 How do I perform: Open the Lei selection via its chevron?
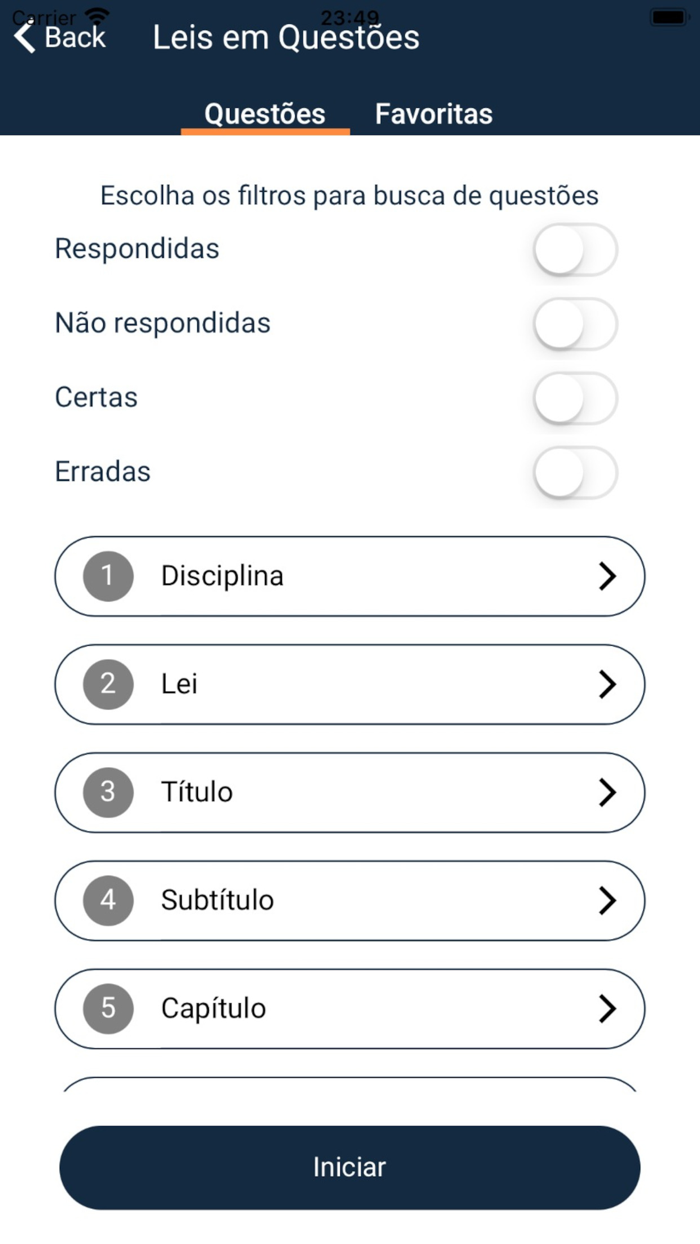pyautogui.click(x=608, y=684)
